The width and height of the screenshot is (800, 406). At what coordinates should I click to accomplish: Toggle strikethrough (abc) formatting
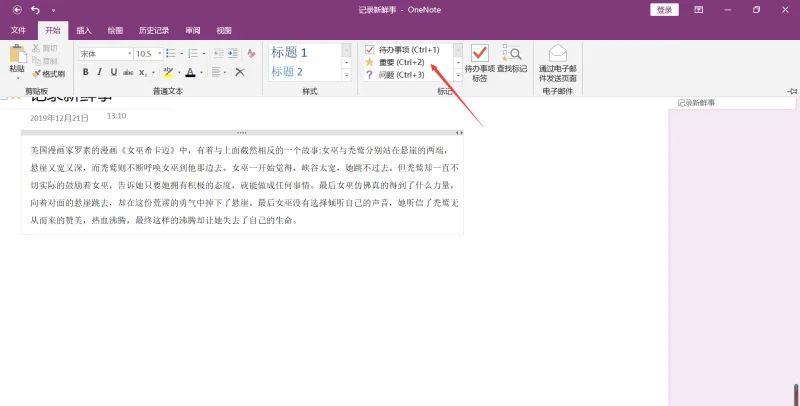128,72
